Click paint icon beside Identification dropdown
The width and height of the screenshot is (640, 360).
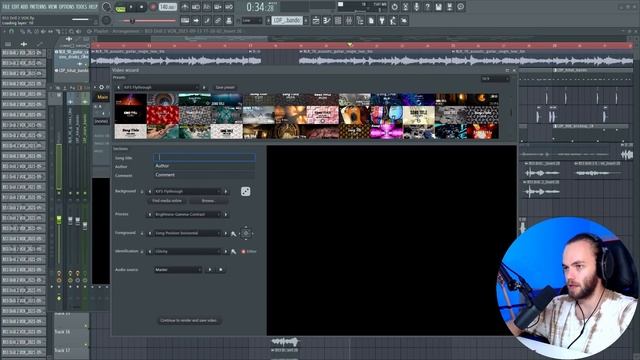click(x=233, y=252)
